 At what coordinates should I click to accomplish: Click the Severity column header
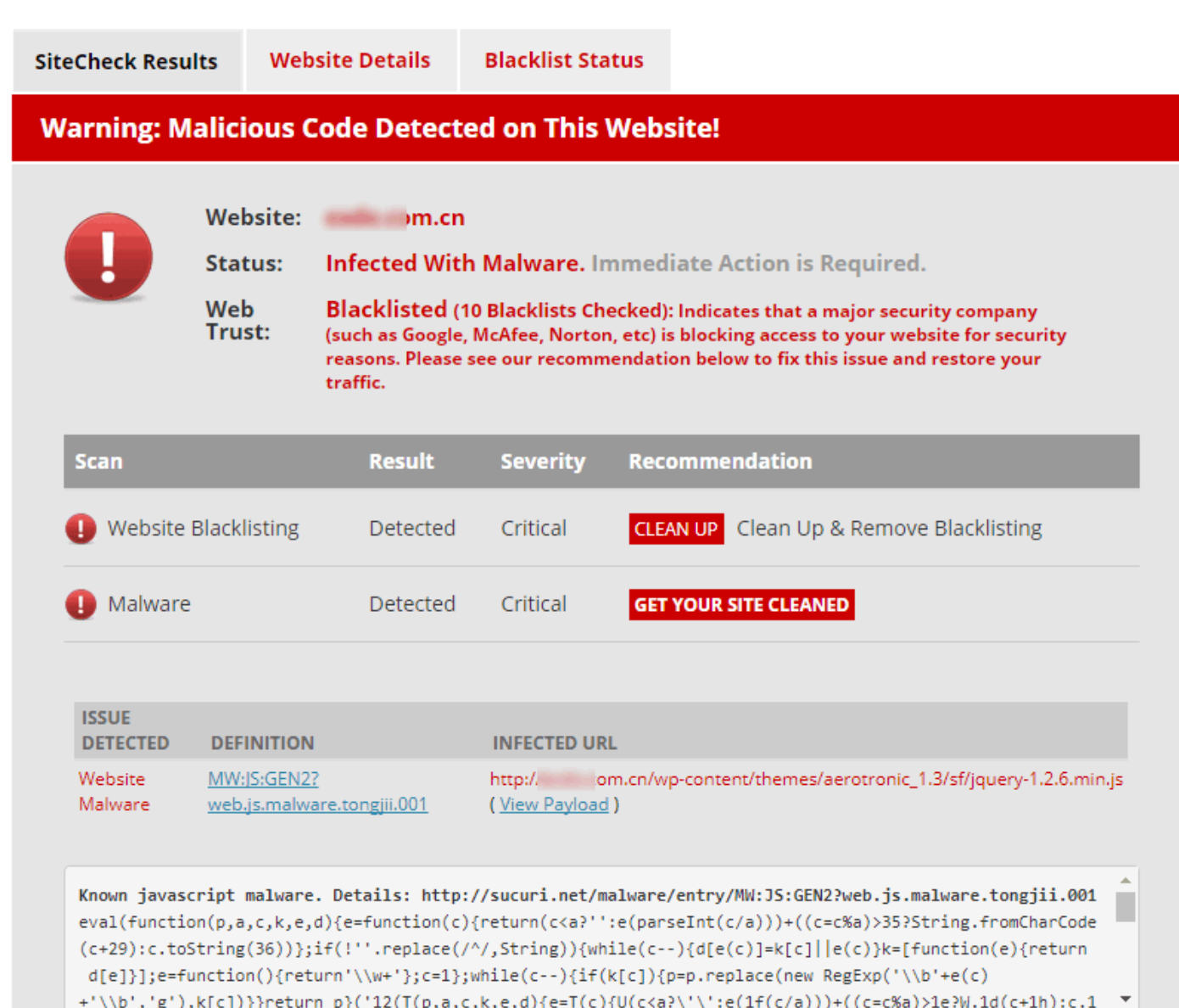(x=543, y=462)
